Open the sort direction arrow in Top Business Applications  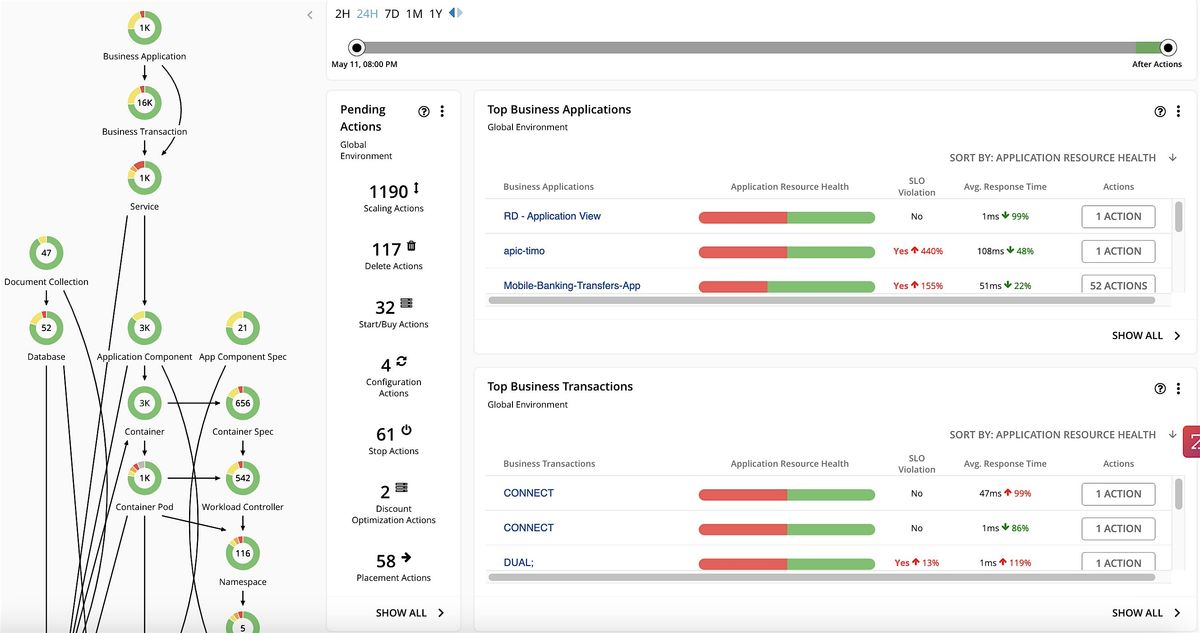click(1171, 158)
